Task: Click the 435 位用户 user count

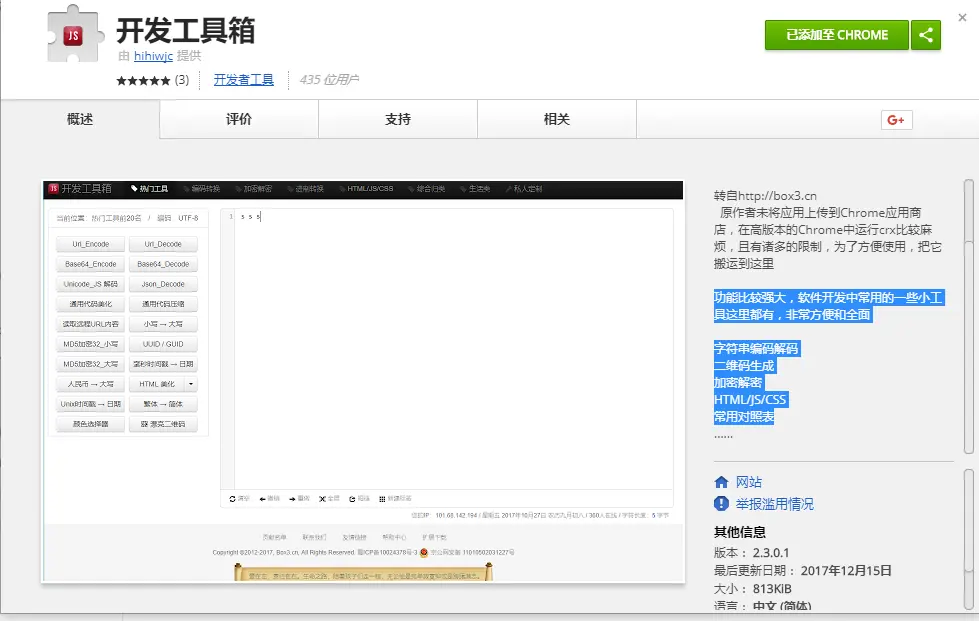Action: (329, 80)
